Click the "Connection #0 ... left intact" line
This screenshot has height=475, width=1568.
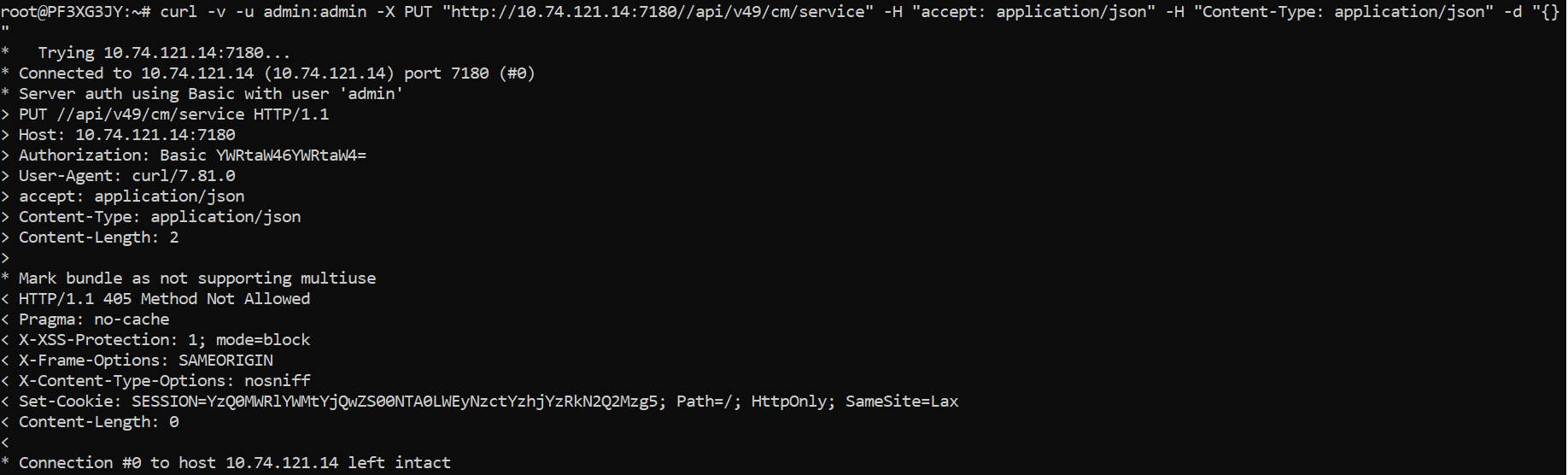(x=234, y=463)
